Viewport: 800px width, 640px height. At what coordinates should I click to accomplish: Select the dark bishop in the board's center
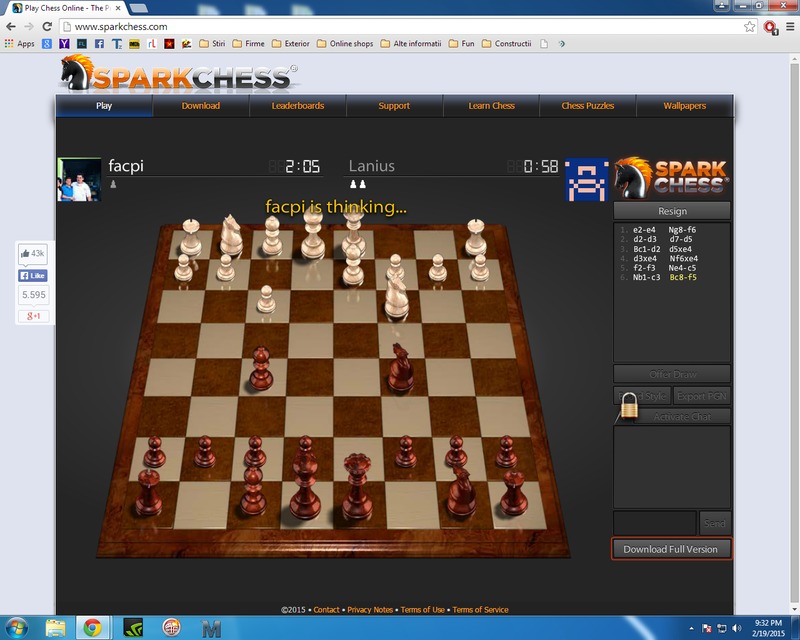tap(261, 368)
